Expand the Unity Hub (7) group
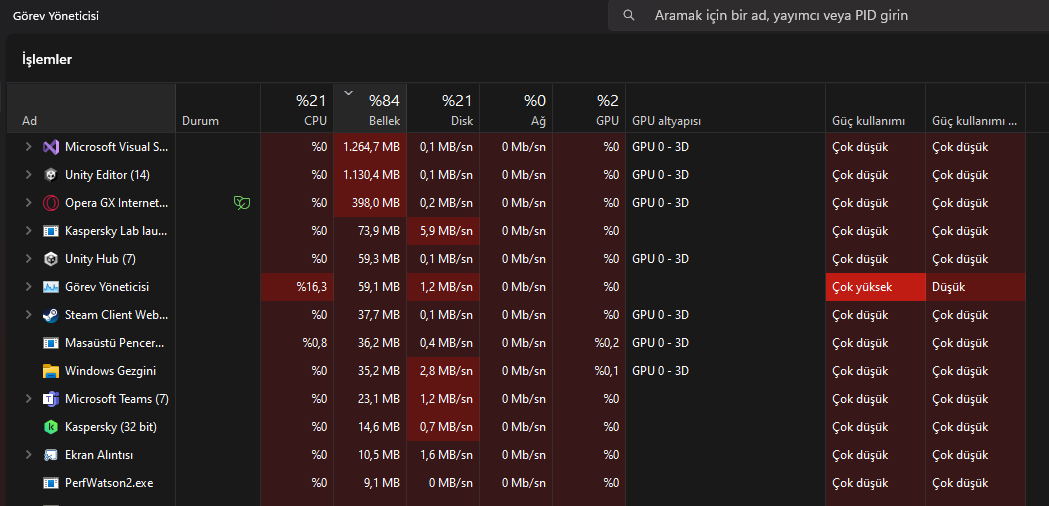 28,258
